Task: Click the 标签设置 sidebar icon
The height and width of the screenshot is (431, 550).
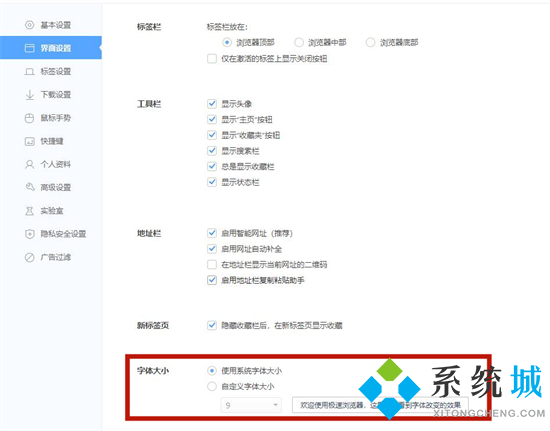Action: click(29, 72)
